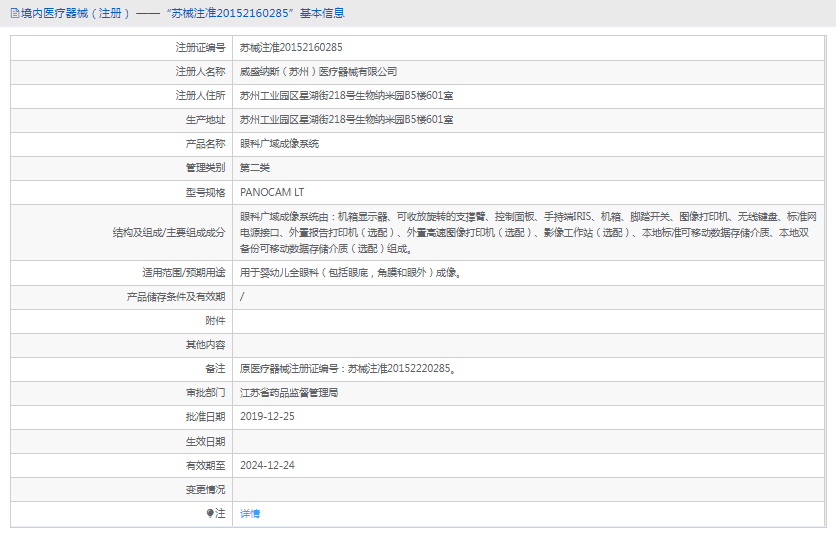Select the address value in 注册人住所 row

coord(347,95)
